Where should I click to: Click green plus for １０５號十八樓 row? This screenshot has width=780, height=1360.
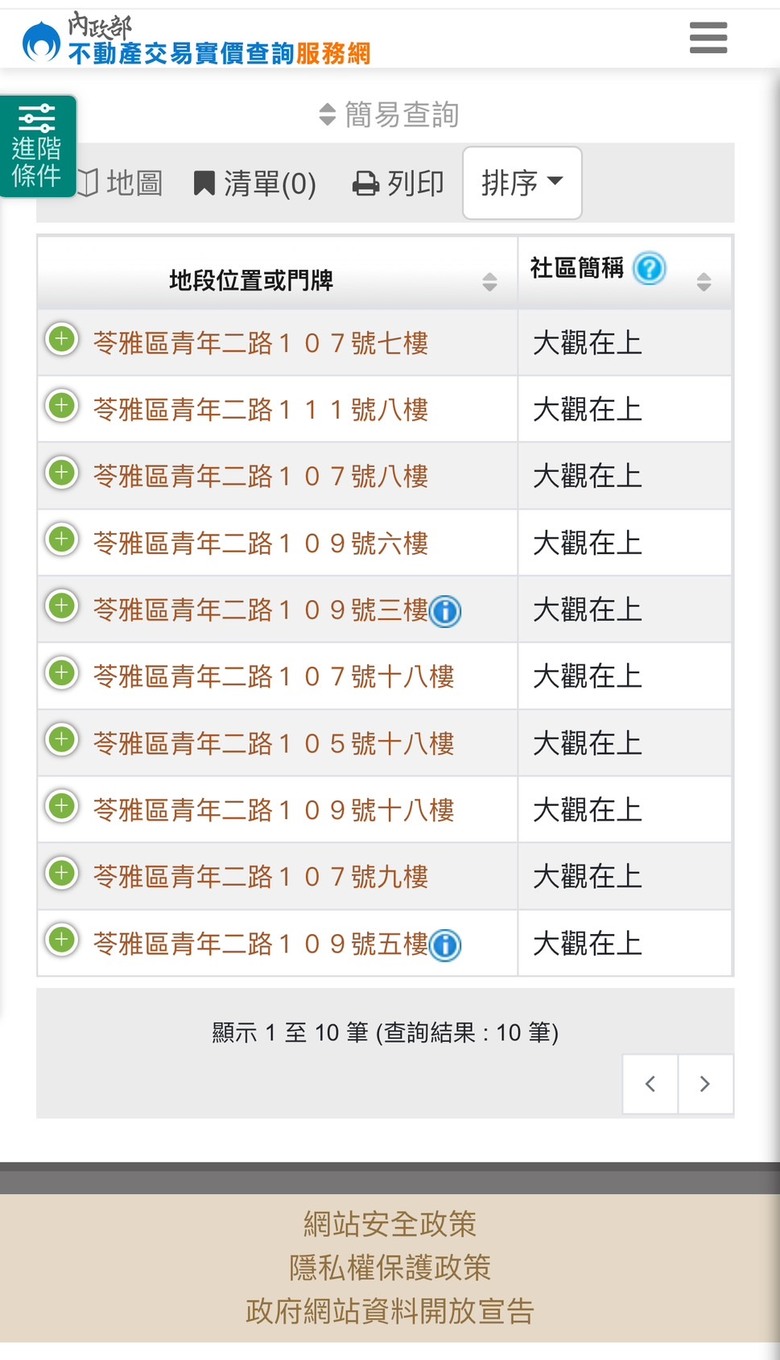coord(61,740)
